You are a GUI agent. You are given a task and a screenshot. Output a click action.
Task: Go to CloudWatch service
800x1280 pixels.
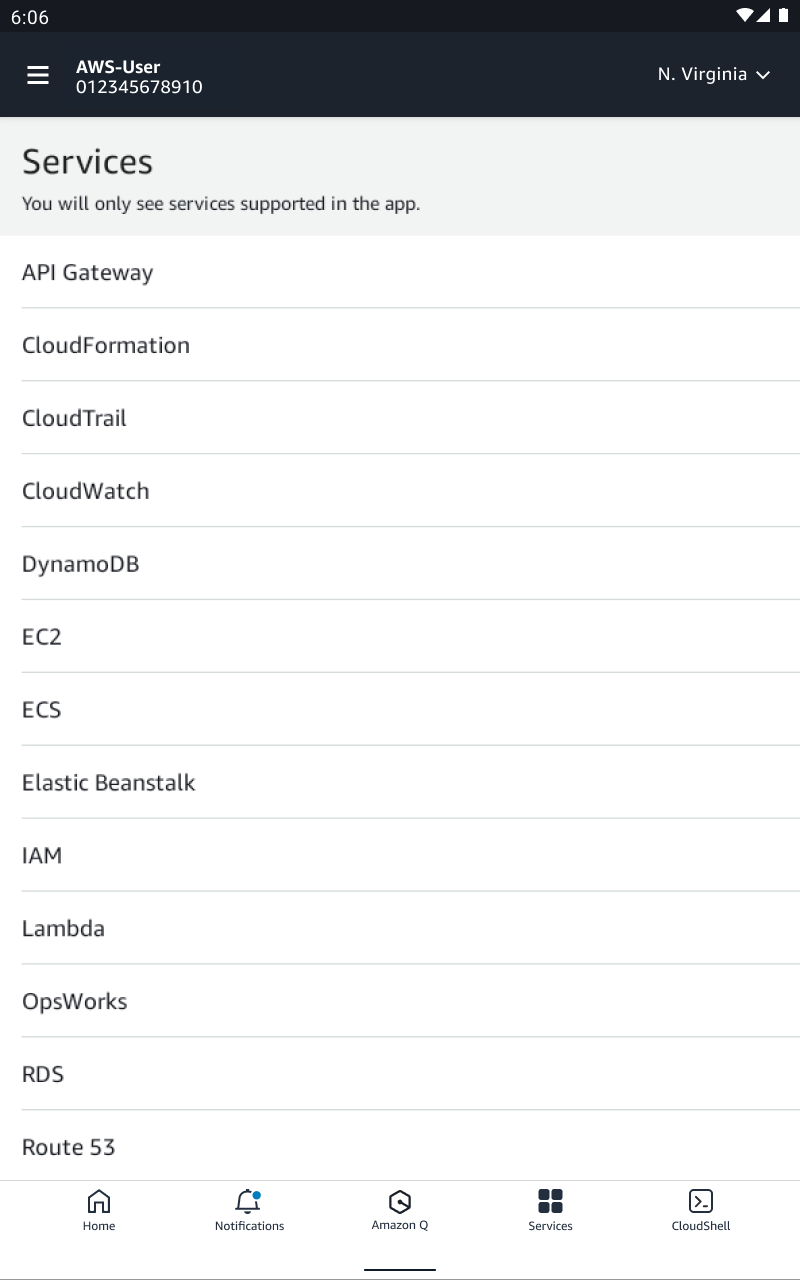point(400,491)
